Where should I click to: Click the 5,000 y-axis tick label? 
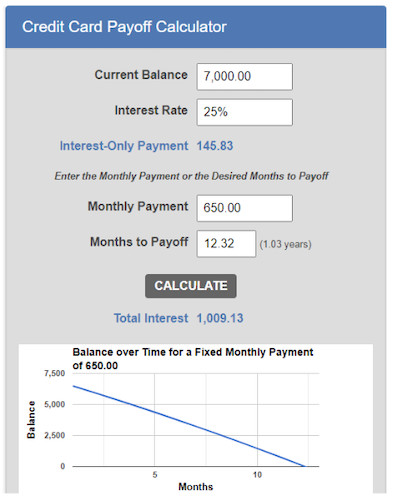click(55, 405)
